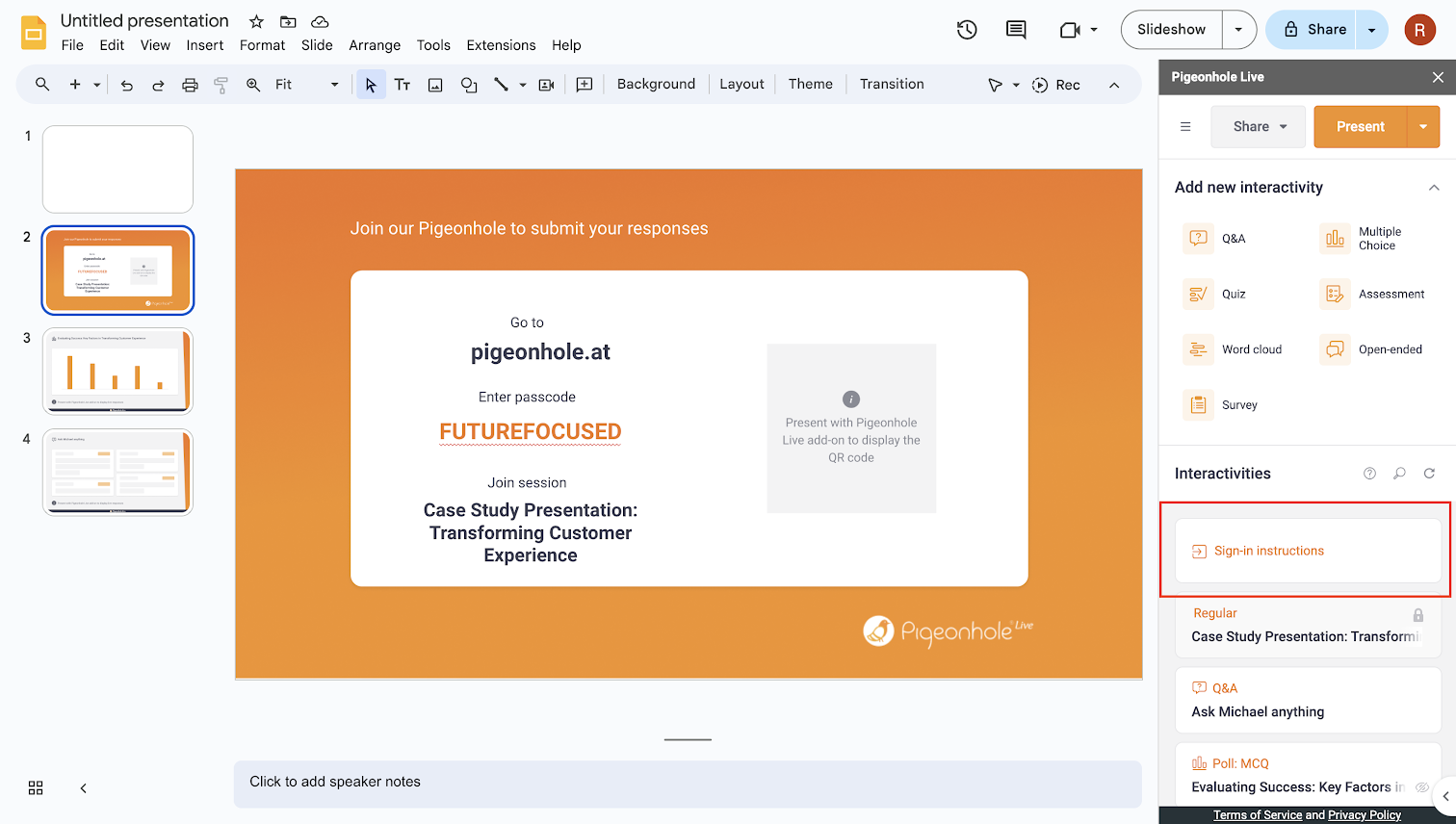
Task: Open the Arrange menu
Action: (x=375, y=45)
